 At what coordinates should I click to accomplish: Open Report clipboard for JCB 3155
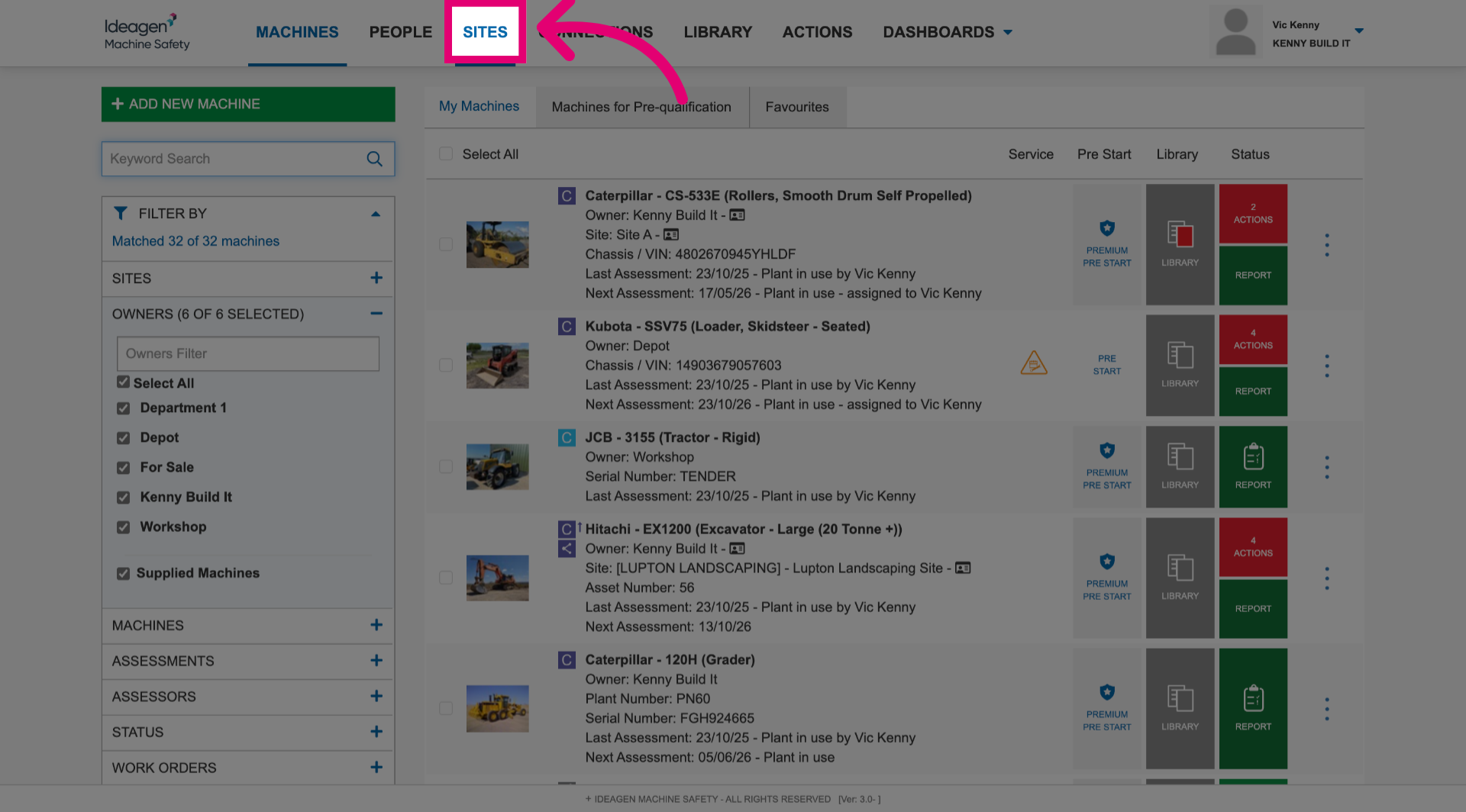(x=1253, y=466)
